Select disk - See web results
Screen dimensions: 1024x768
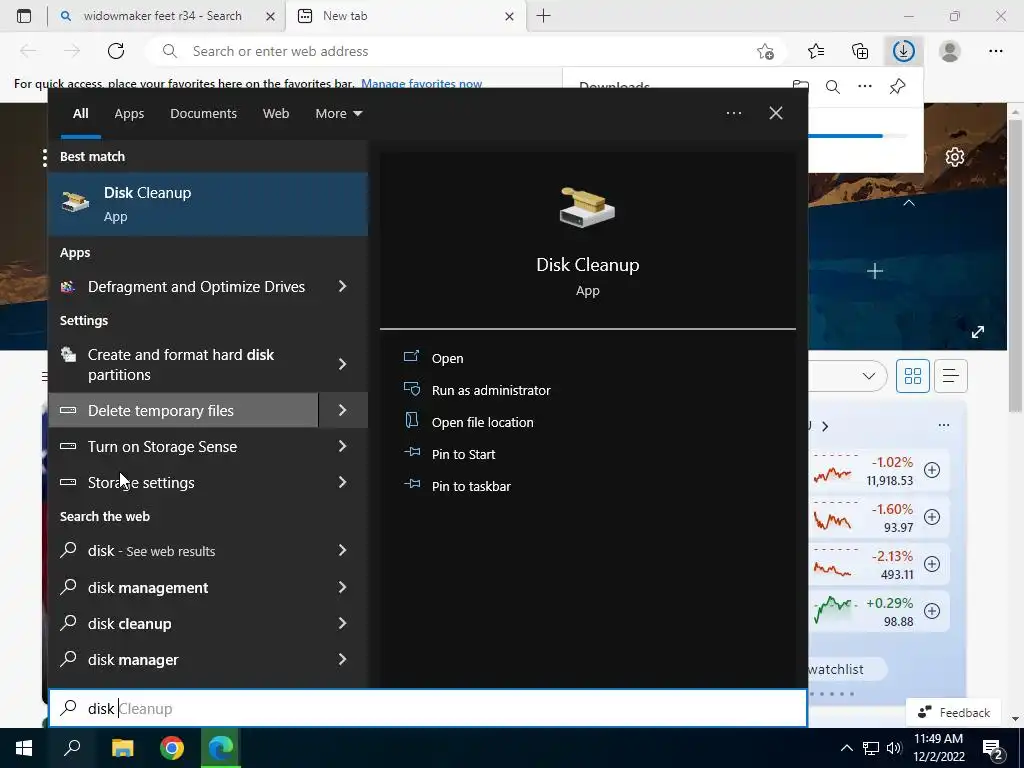tap(184, 551)
